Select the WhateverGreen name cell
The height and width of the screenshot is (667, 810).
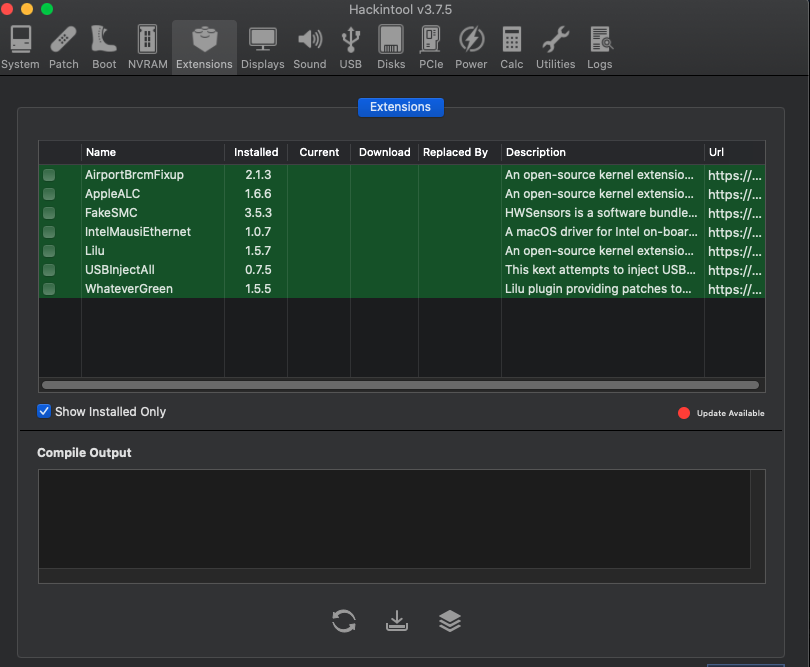coord(129,289)
